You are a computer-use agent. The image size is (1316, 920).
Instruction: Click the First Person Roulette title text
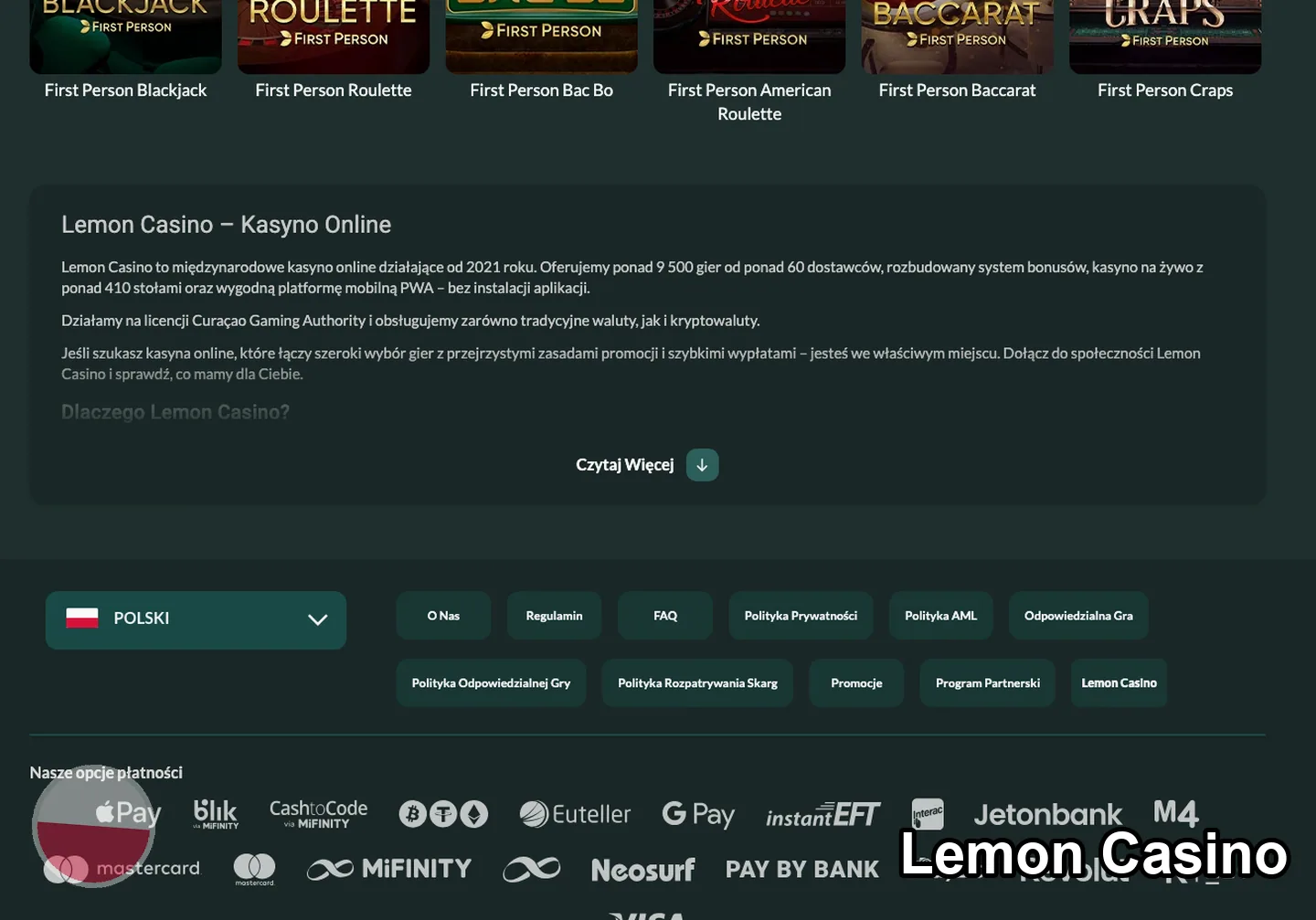[x=334, y=90]
